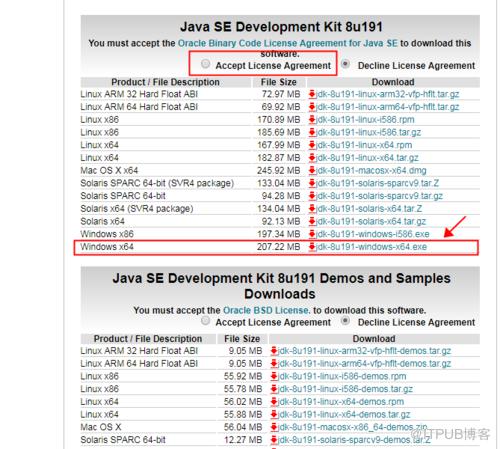Click the 245.92 MB file size cell
Screen dimensions: 500x449
tap(279, 170)
